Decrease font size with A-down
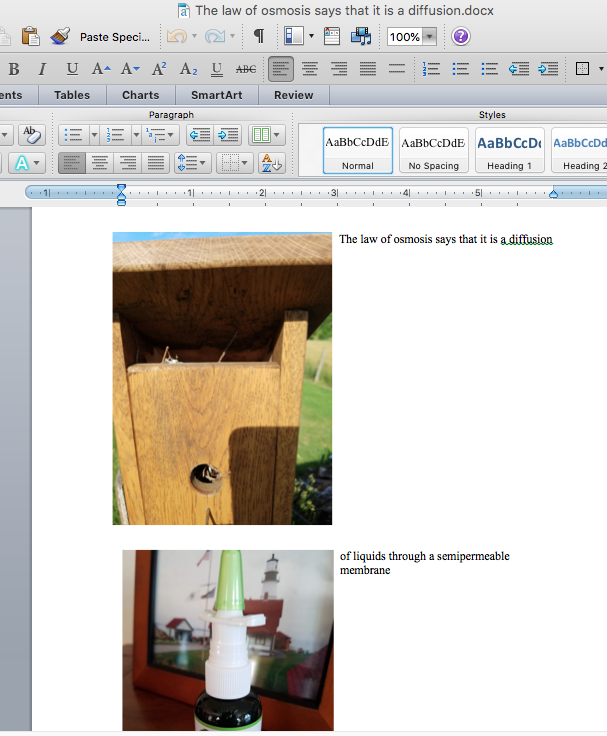The image size is (607, 736). (x=130, y=69)
